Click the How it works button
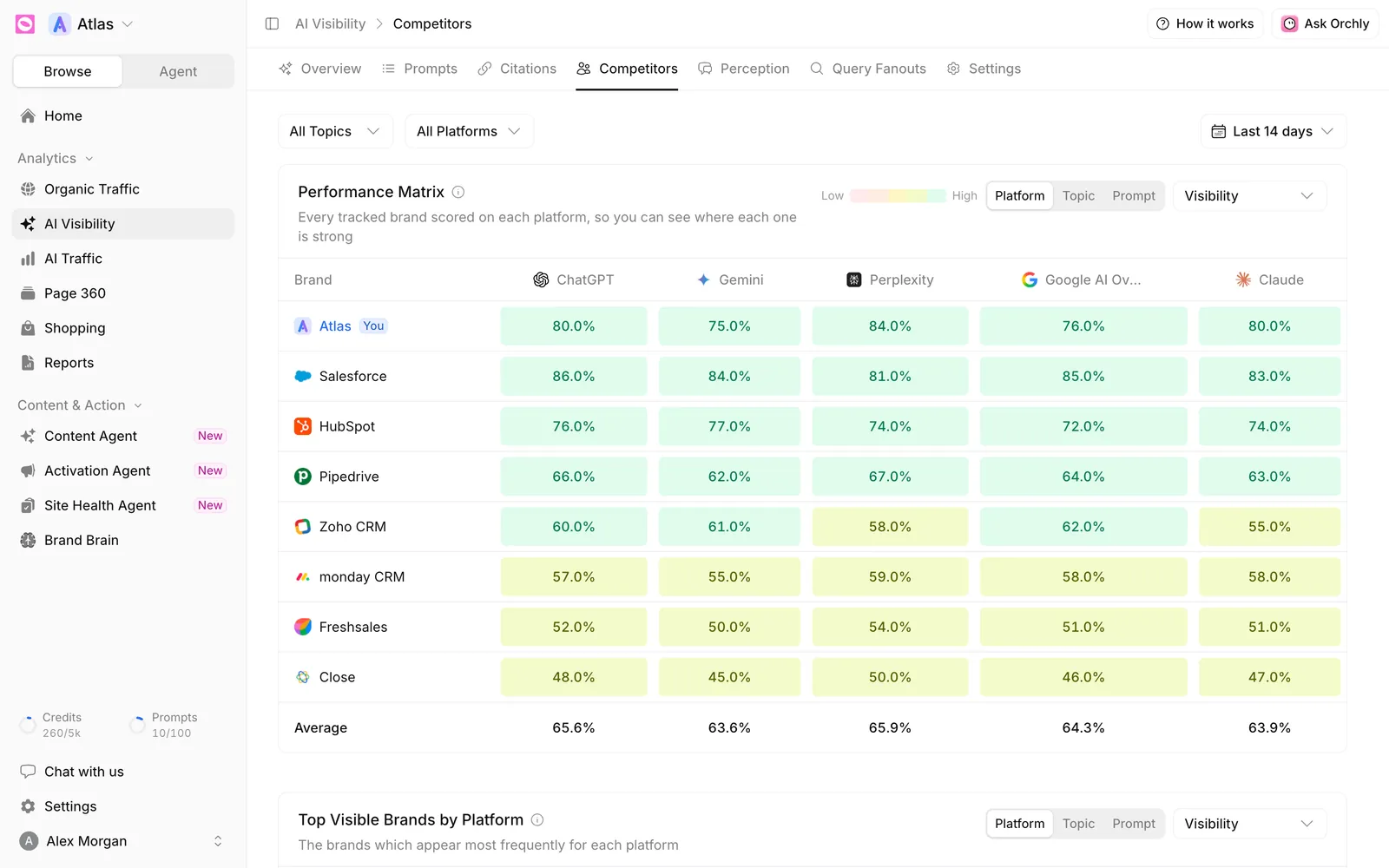This screenshot has width=1389, height=868. pos(1205,23)
